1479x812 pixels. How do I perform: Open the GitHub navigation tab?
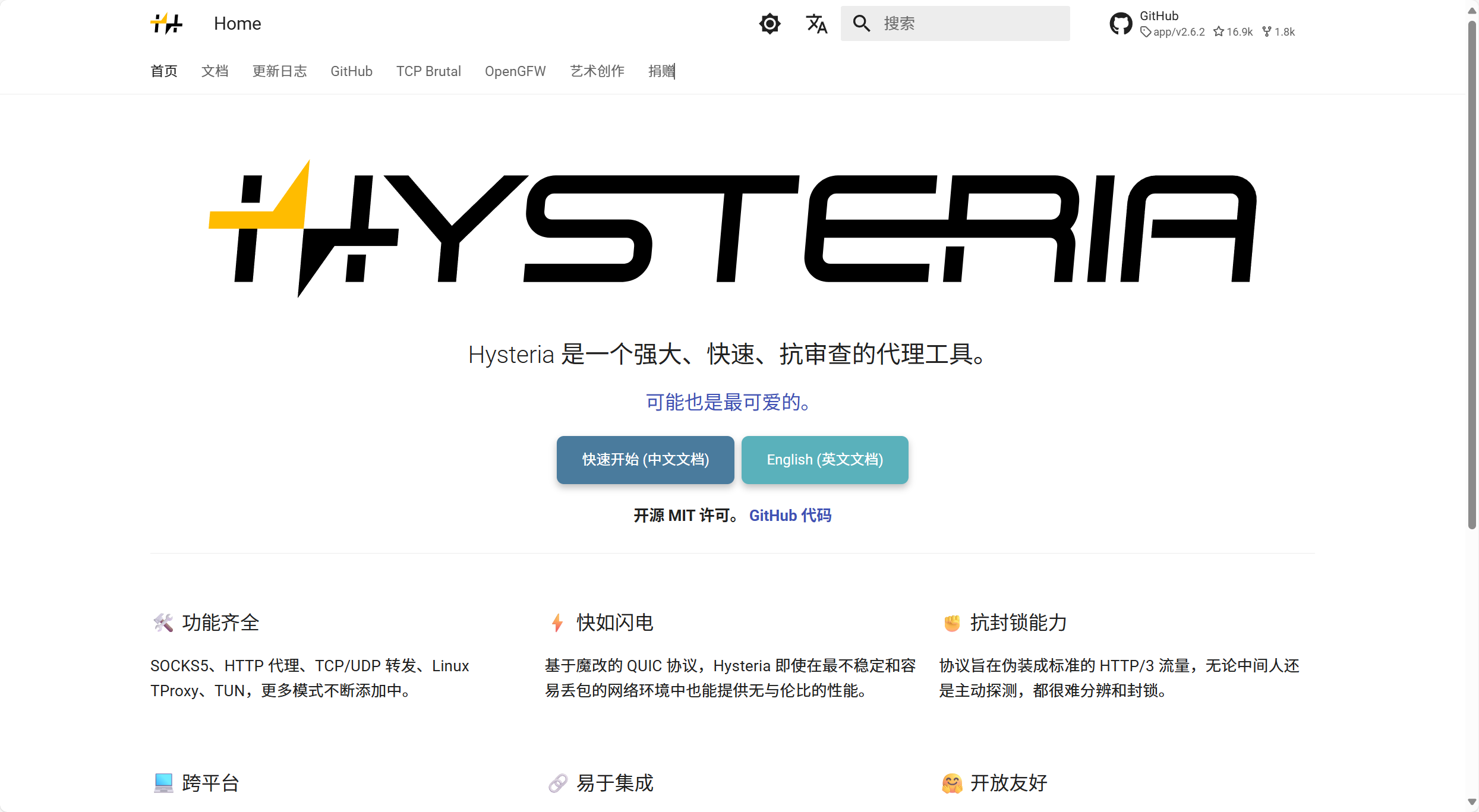tap(351, 71)
